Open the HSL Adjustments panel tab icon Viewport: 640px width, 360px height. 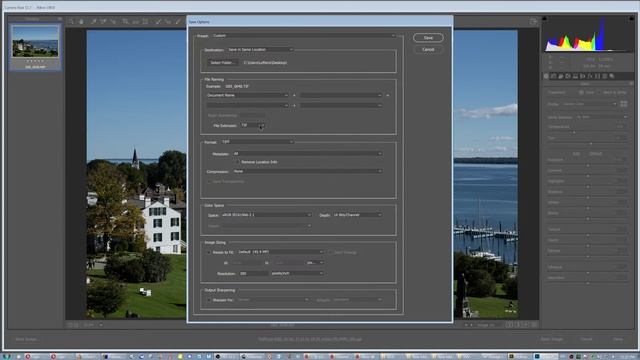(x=568, y=76)
